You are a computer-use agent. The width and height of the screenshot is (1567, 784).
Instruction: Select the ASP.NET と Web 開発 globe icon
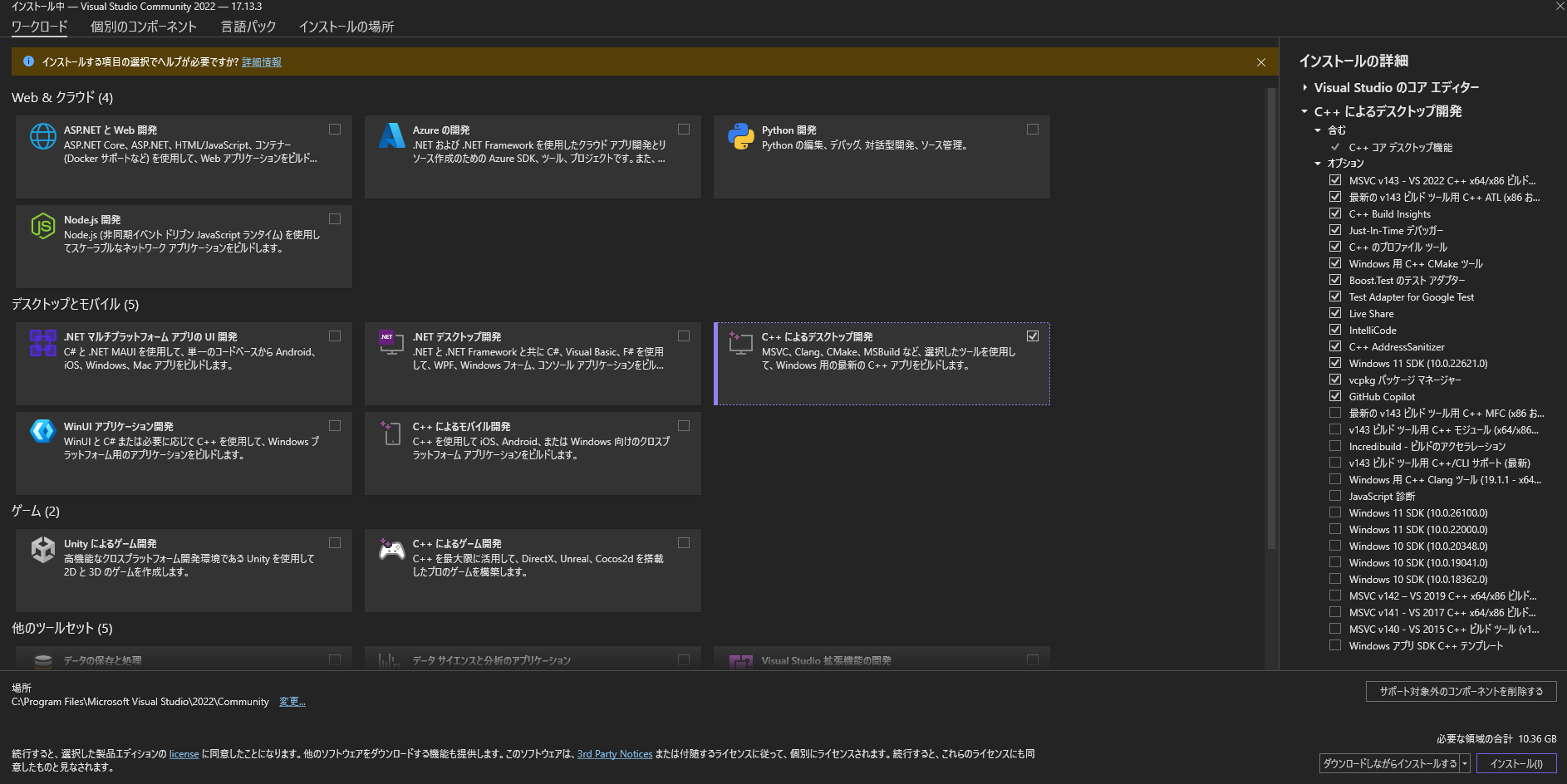pos(42,137)
